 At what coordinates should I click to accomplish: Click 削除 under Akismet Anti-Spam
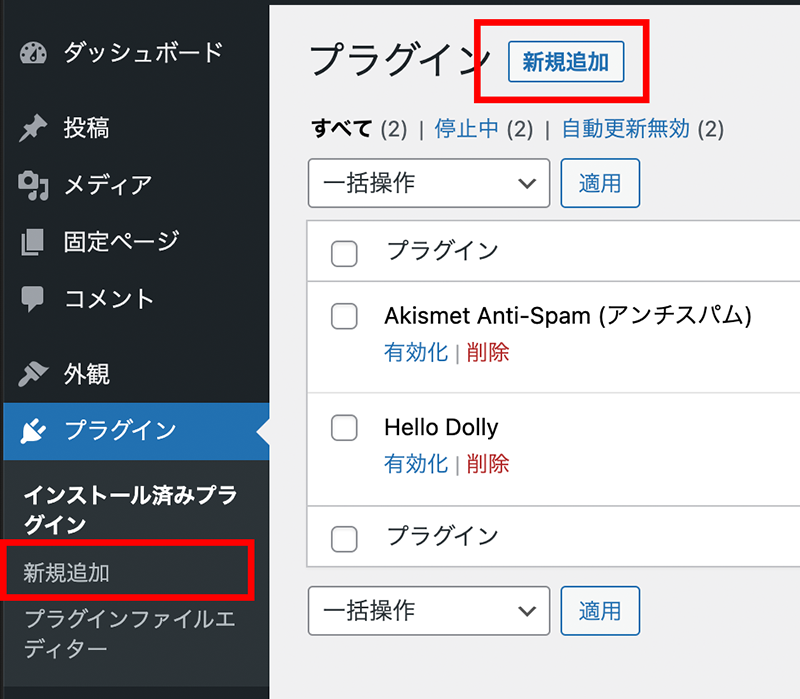pyautogui.click(x=488, y=353)
